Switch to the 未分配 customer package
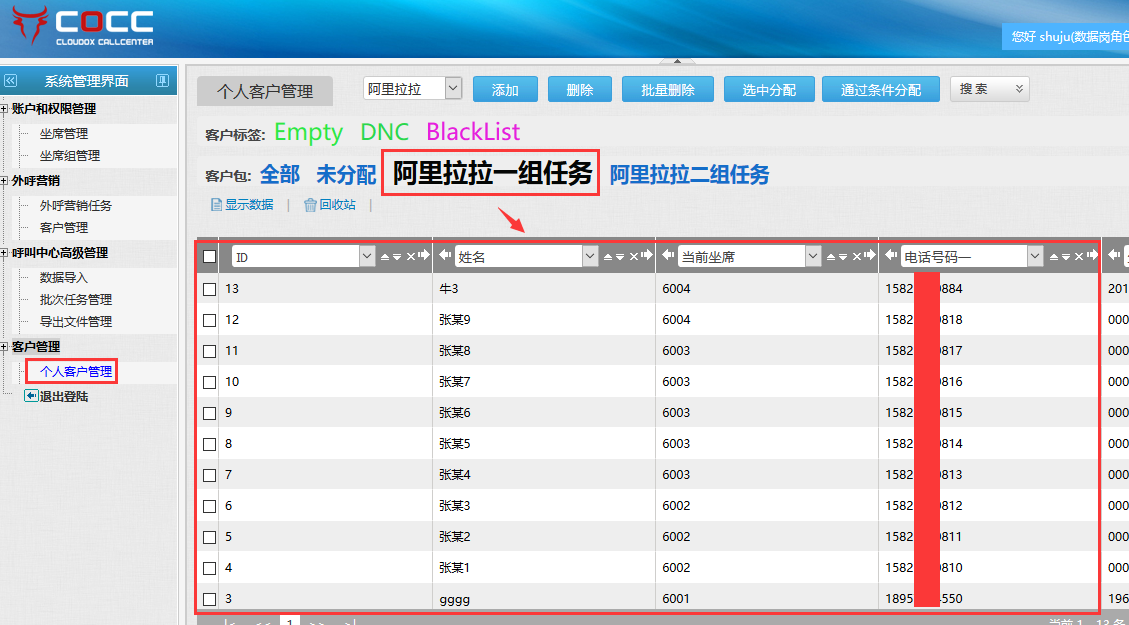The image size is (1129, 625). tap(346, 175)
